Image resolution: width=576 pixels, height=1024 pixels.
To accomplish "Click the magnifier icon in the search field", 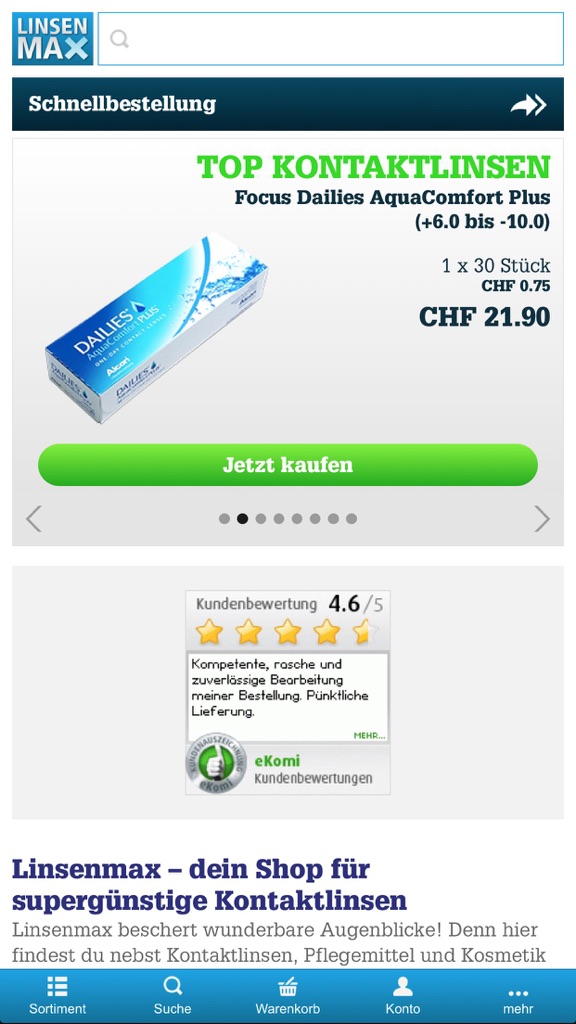I will point(120,39).
